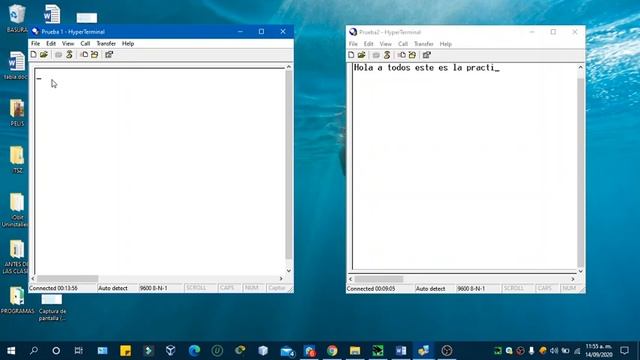
Task: Open taskbar Search magnifier
Action: tap(34, 351)
